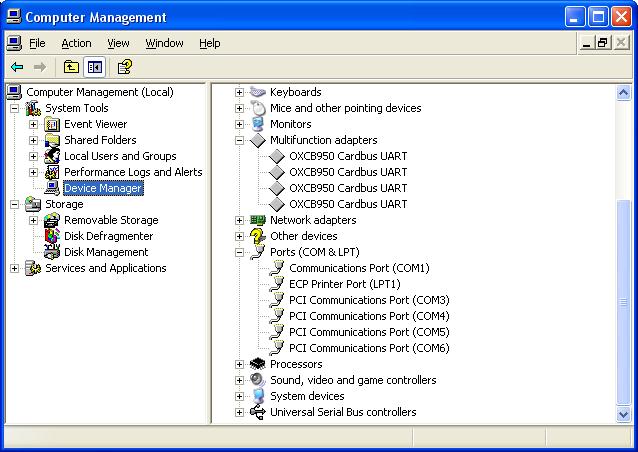The image size is (638, 452).
Task: Expand the System devices category
Action: click(x=239, y=396)
